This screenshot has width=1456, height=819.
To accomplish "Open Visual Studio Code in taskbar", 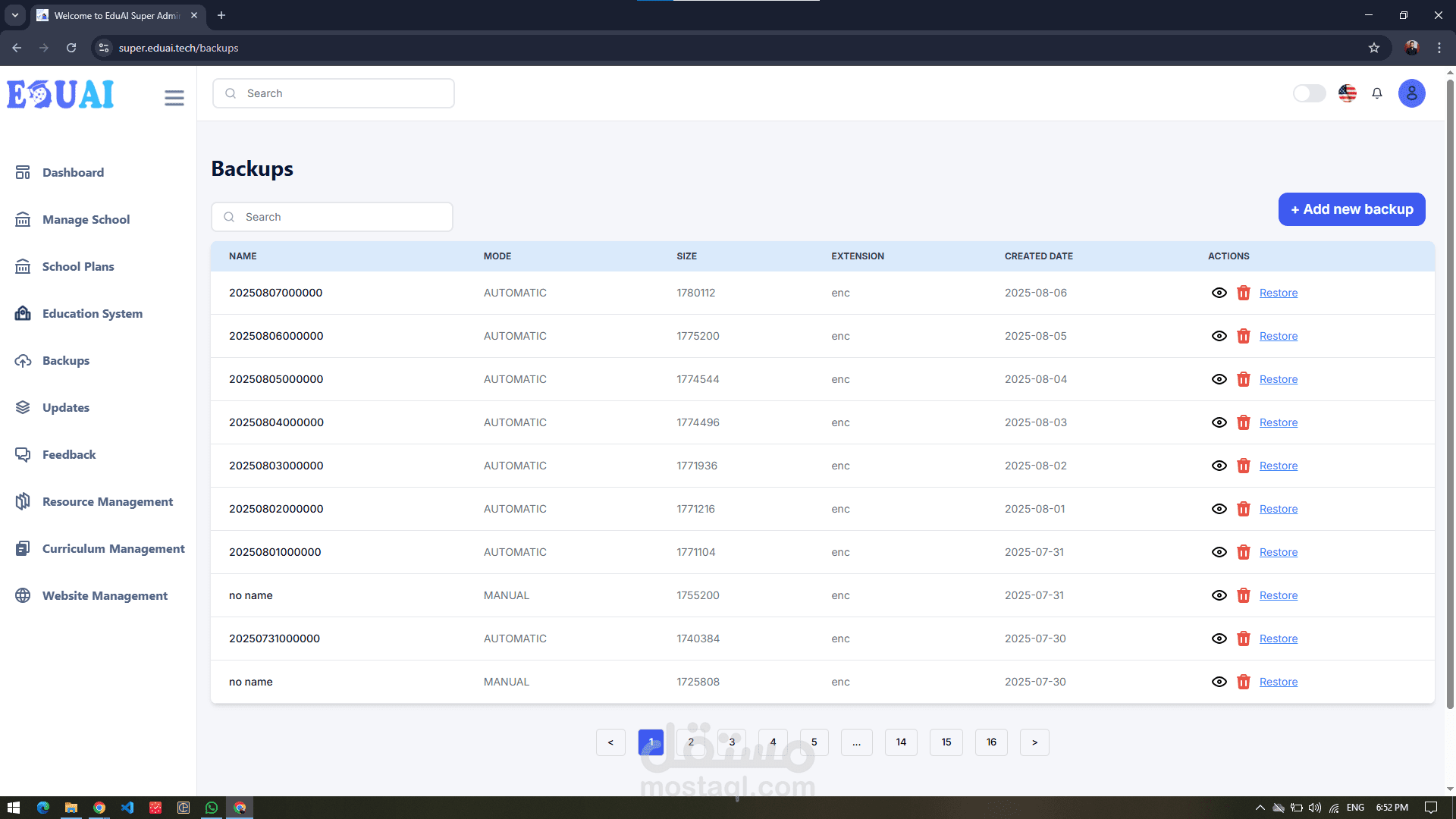I will (x=127, y=808).
